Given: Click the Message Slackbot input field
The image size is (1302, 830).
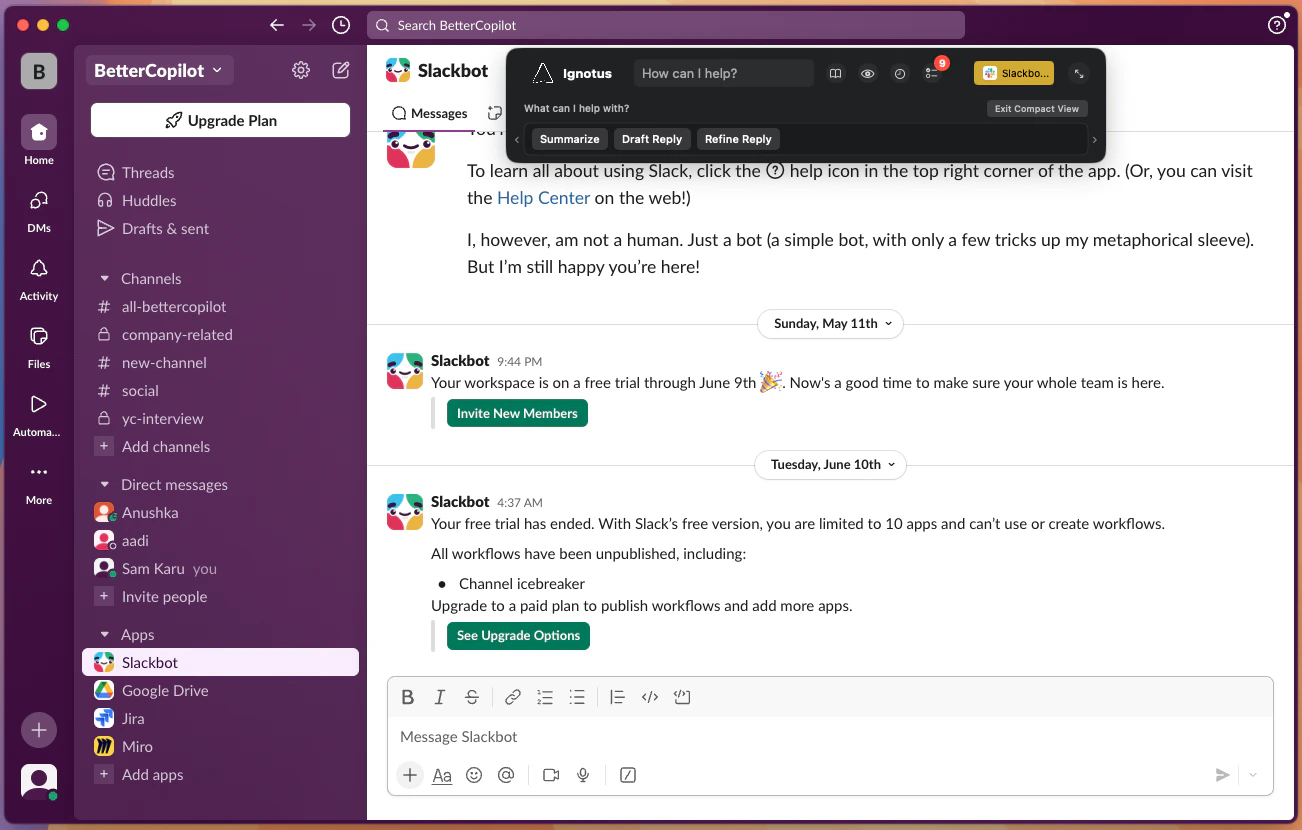Looking at the screenshot, I should [x=700, y=737].
